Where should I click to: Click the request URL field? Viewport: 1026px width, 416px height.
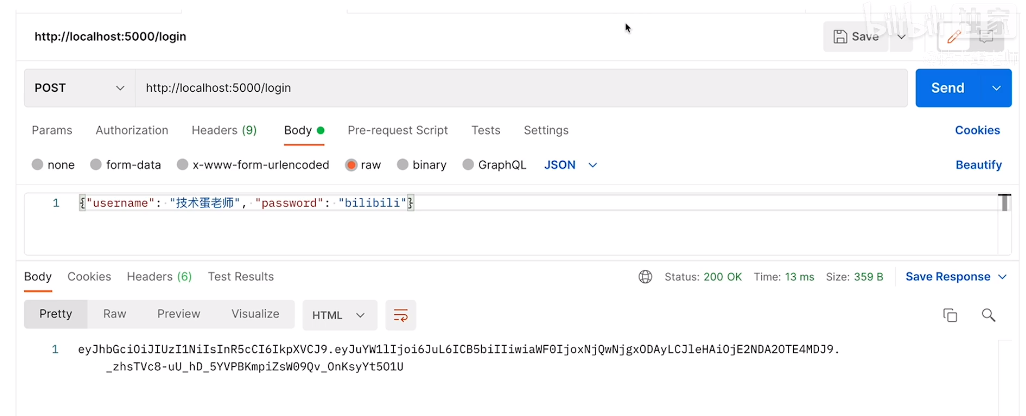click(x=520, y=88)
